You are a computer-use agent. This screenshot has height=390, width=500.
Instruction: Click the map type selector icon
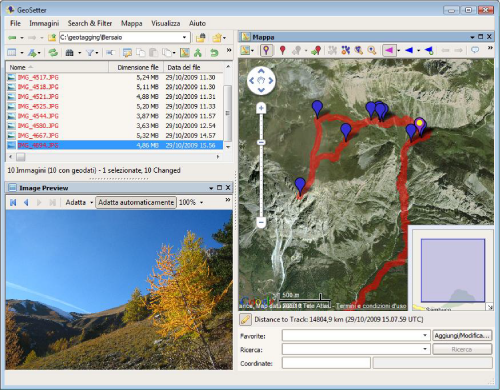[245, 50]
